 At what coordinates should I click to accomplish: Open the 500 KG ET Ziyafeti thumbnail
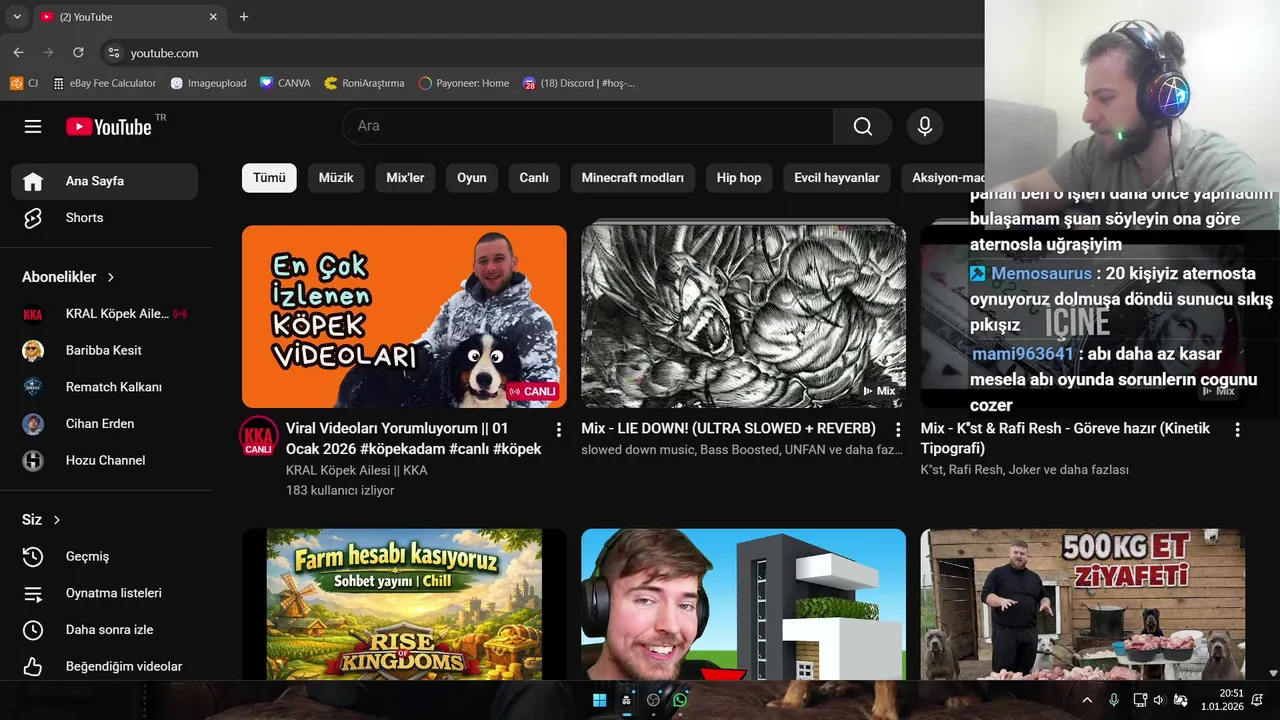[x=1083, y=604]
